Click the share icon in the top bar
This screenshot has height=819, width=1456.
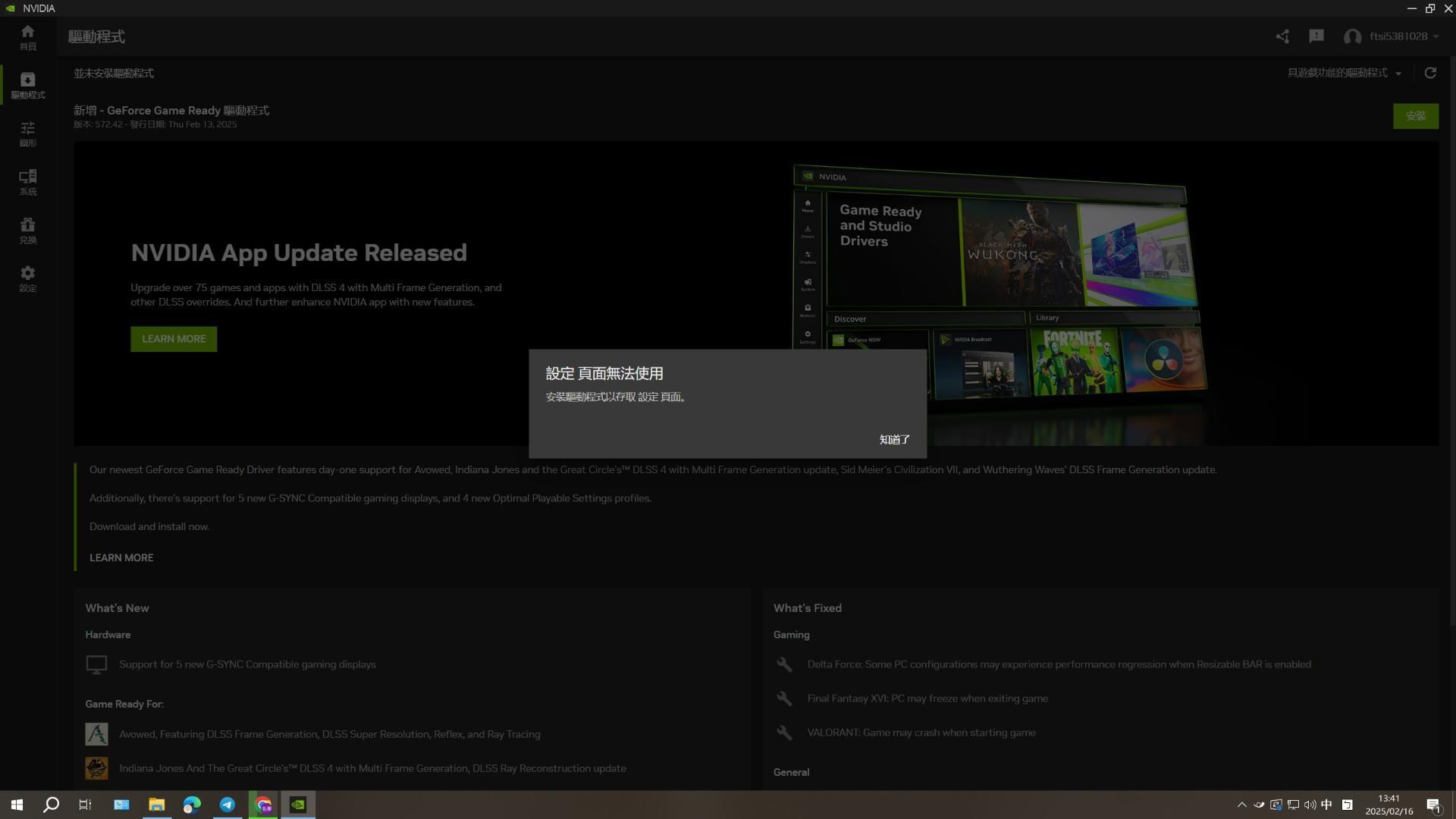tap(1282, 36)
